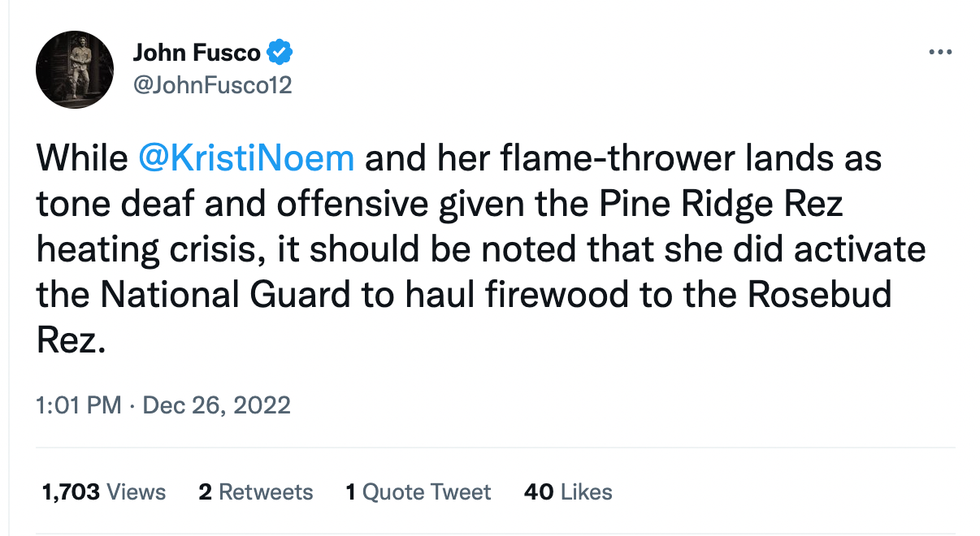Open the 1 Quote Tweet list
This screenshot has width=980, height=536.
click(418, 492)
